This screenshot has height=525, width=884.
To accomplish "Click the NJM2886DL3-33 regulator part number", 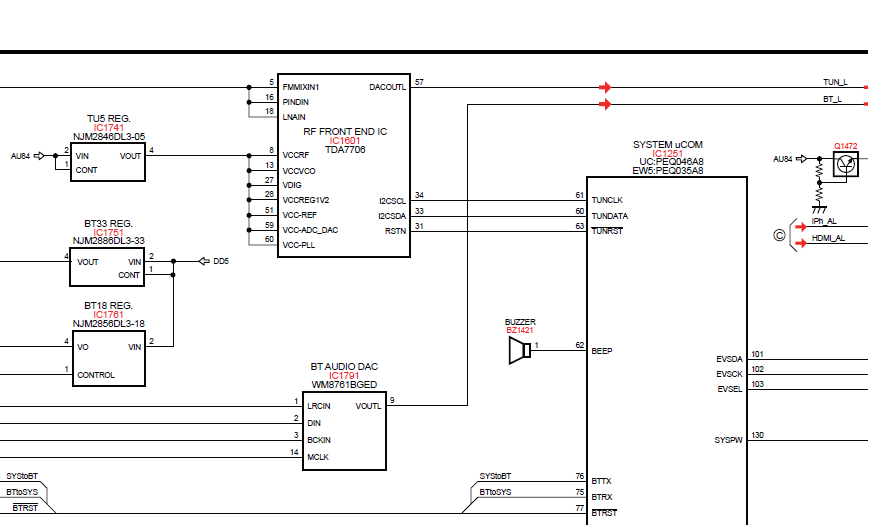I will (x=109, y=241).
